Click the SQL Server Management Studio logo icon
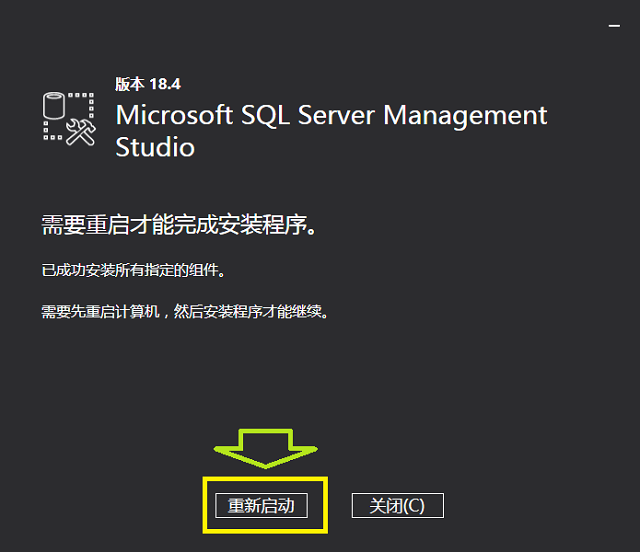The width and height of the screenshot is (640, 552). (69, 119)
